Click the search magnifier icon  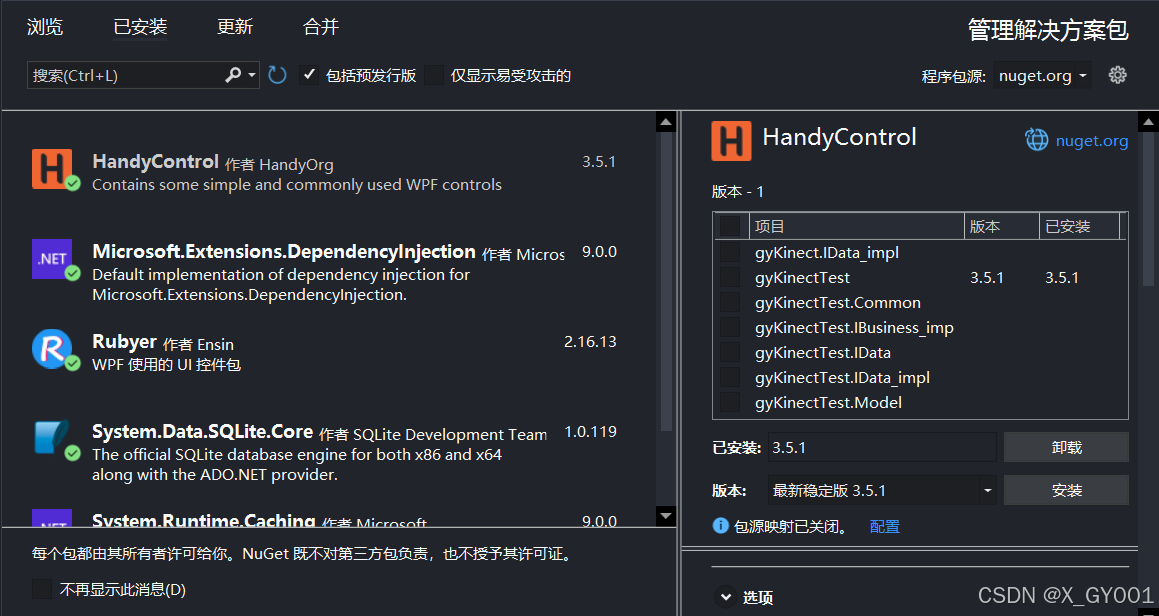pyautogui.click(x=231, y=75)
